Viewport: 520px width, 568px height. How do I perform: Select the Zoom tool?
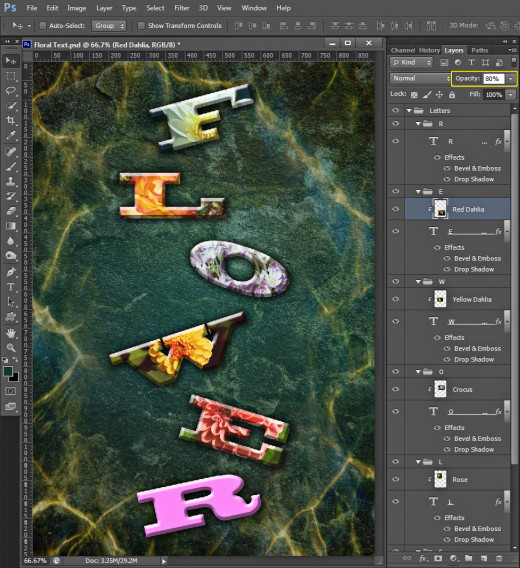click(11, 348)
